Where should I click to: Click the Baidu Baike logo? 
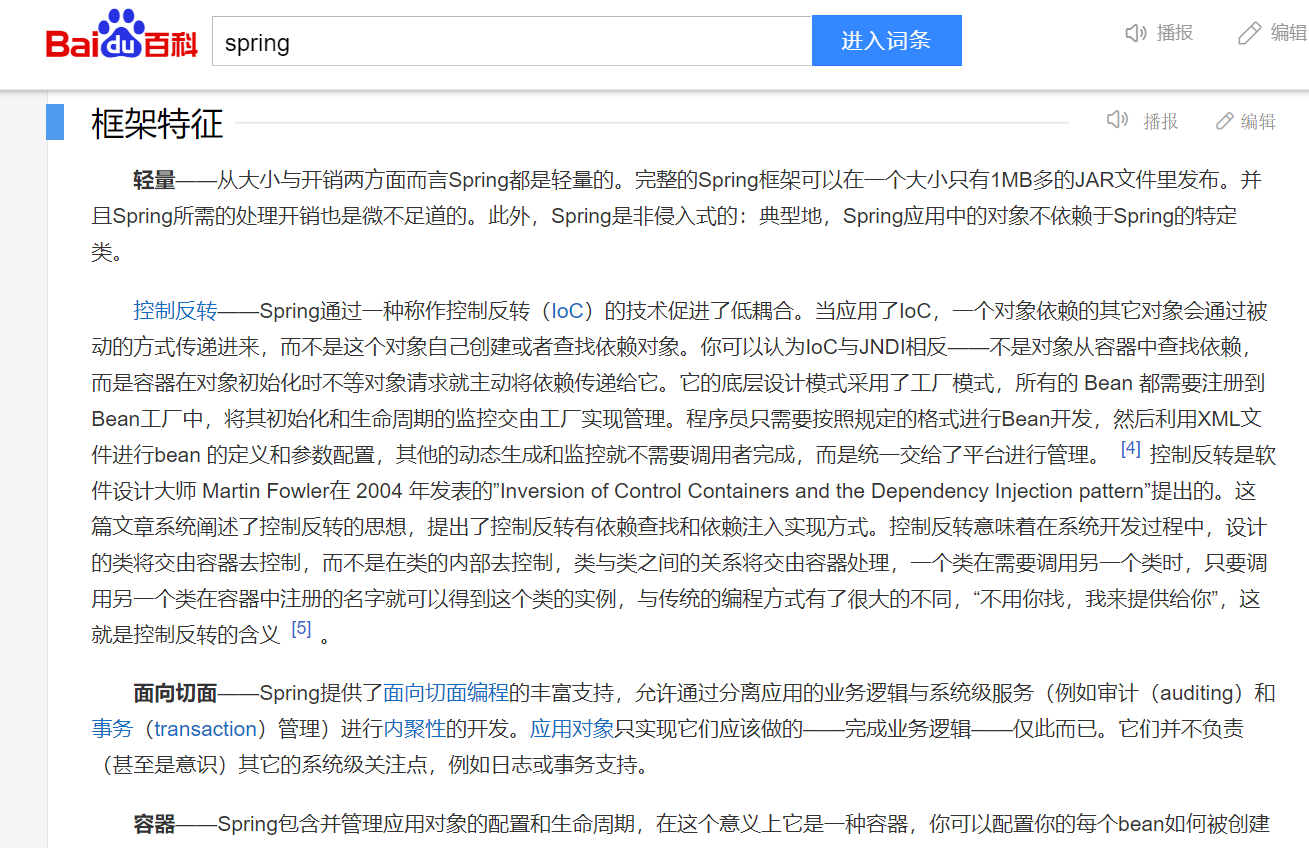click(x=121, y=40)
